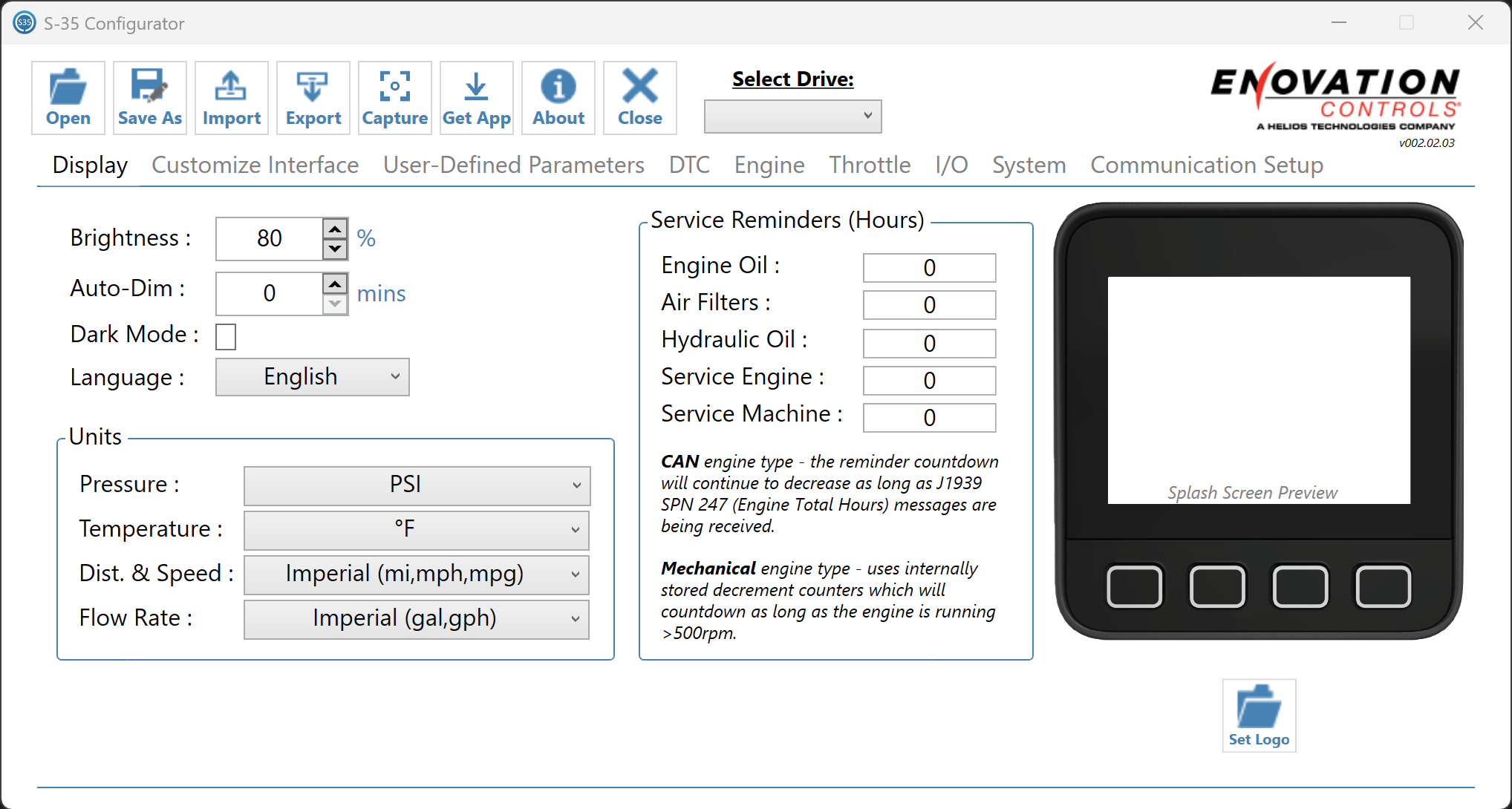Screen dimensions: 1512x809
Task: Open the Pressure units dropdown
Action: pyautogui.click(x=417, y=485)
